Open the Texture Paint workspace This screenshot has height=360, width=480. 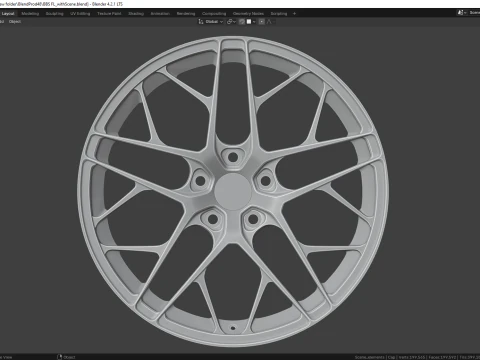[x=109, y=14]
